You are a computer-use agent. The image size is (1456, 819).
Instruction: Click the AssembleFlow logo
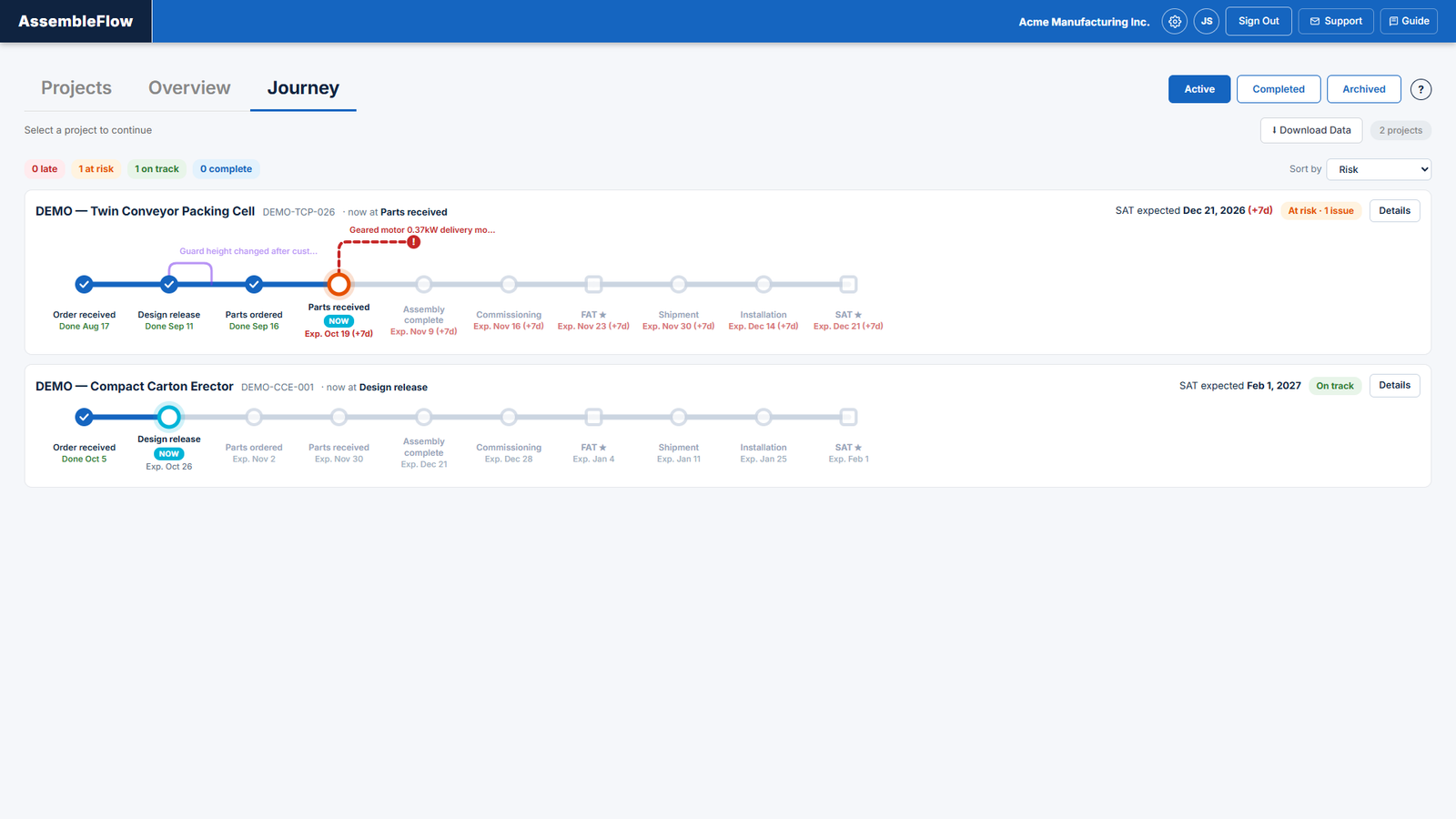click(76, 21)
